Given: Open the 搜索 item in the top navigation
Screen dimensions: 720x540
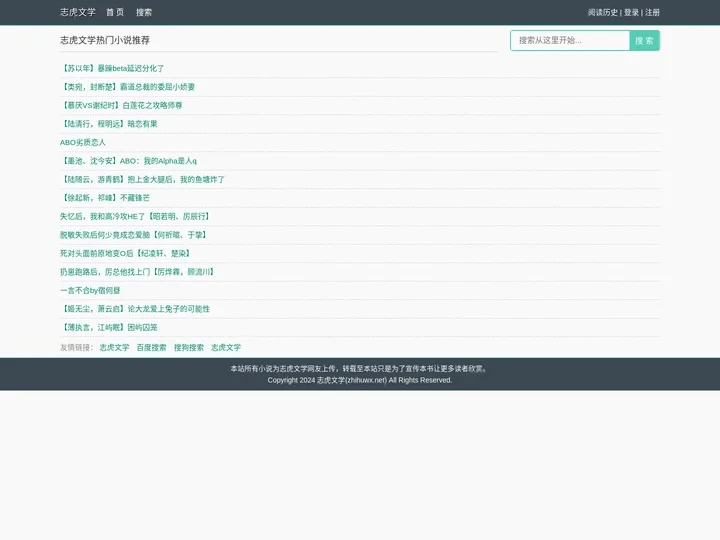Looking at the screenshot, I should pyautogui.click(x=144, y=12).
